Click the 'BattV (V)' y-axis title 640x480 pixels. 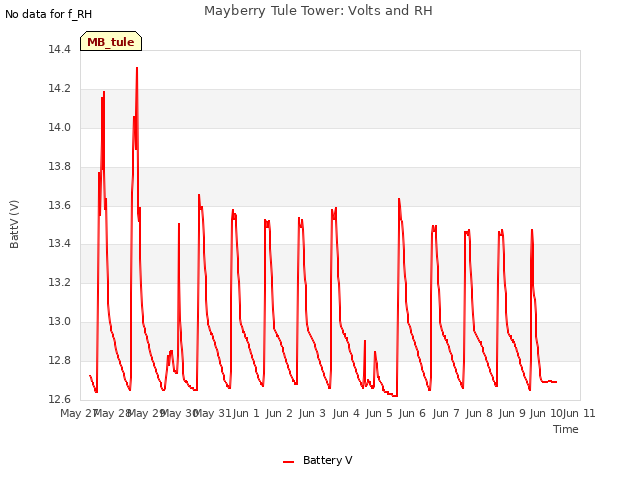14,224
